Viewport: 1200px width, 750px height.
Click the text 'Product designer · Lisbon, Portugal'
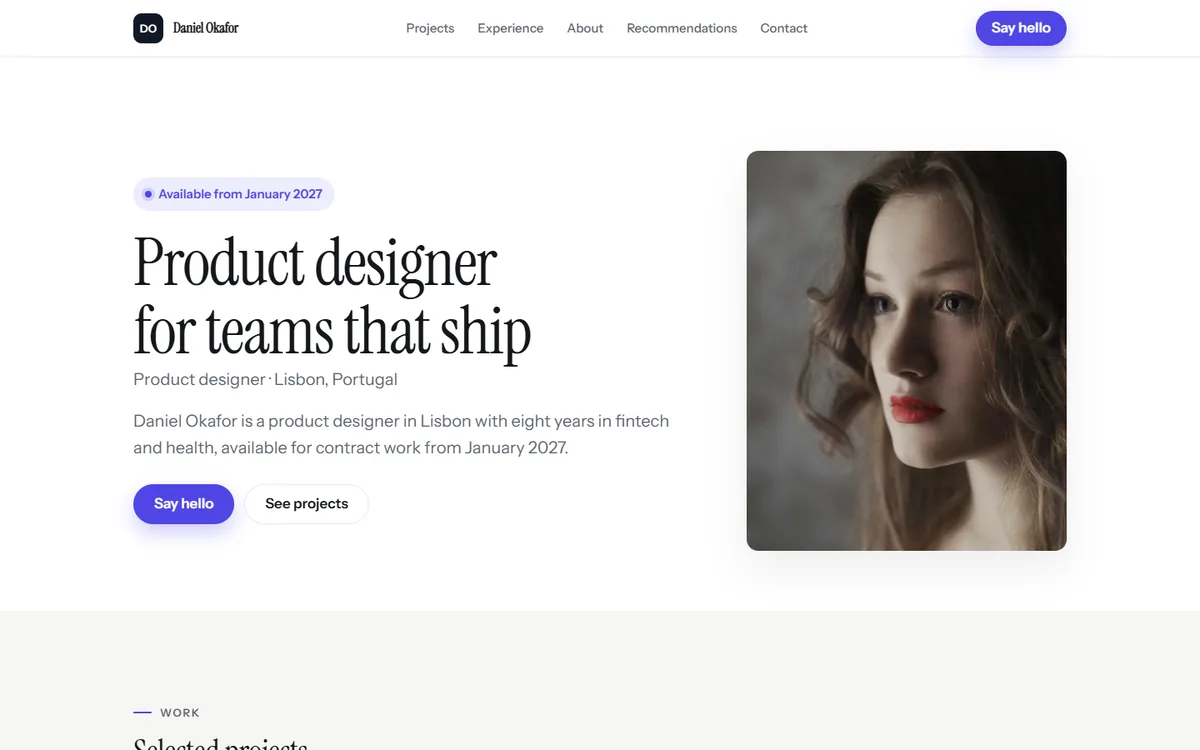266,380
